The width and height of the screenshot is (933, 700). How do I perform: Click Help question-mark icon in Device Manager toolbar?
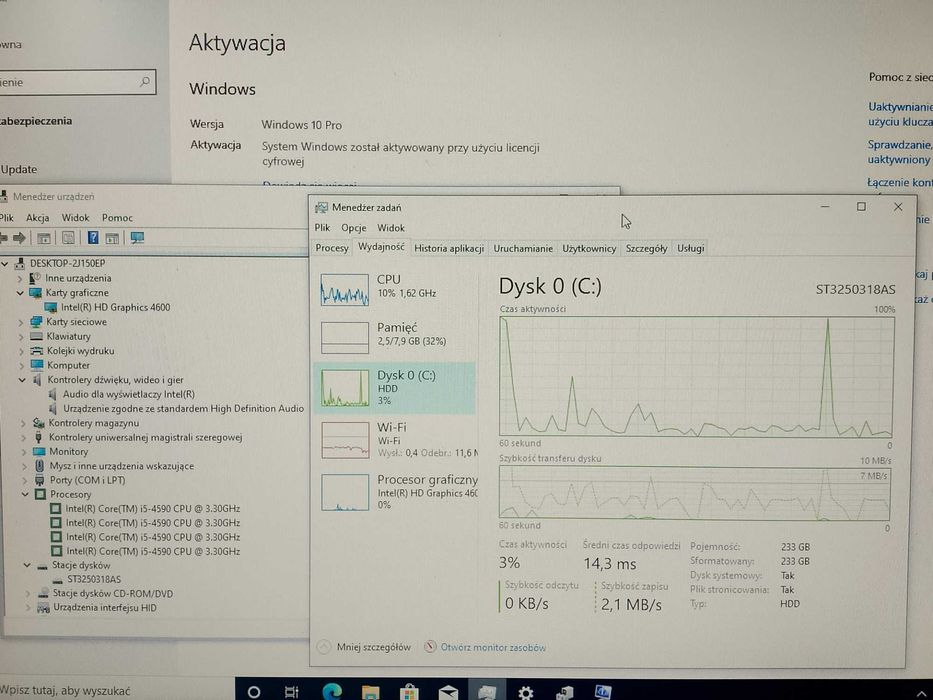[93, 238]
